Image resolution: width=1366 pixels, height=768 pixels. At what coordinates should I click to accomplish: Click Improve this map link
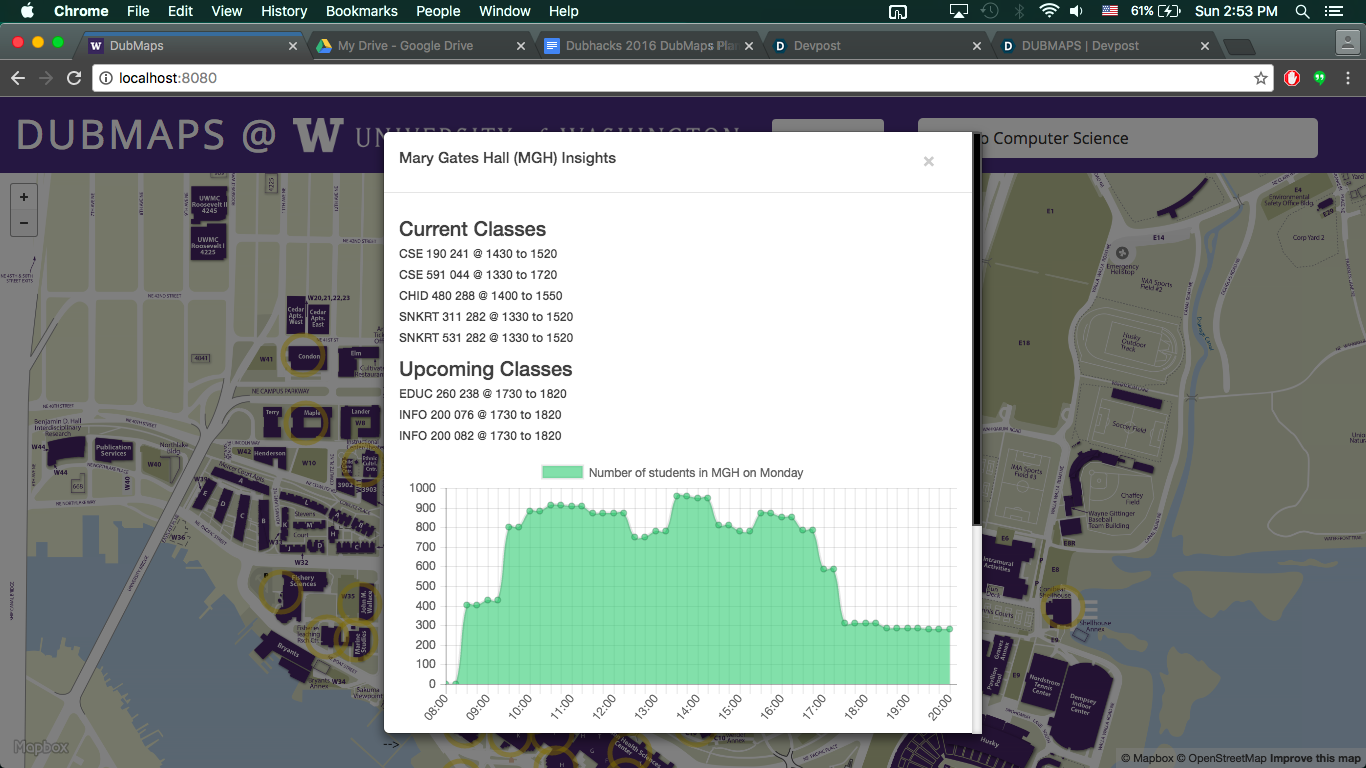pyautogui.click(x=1315, y=758)
